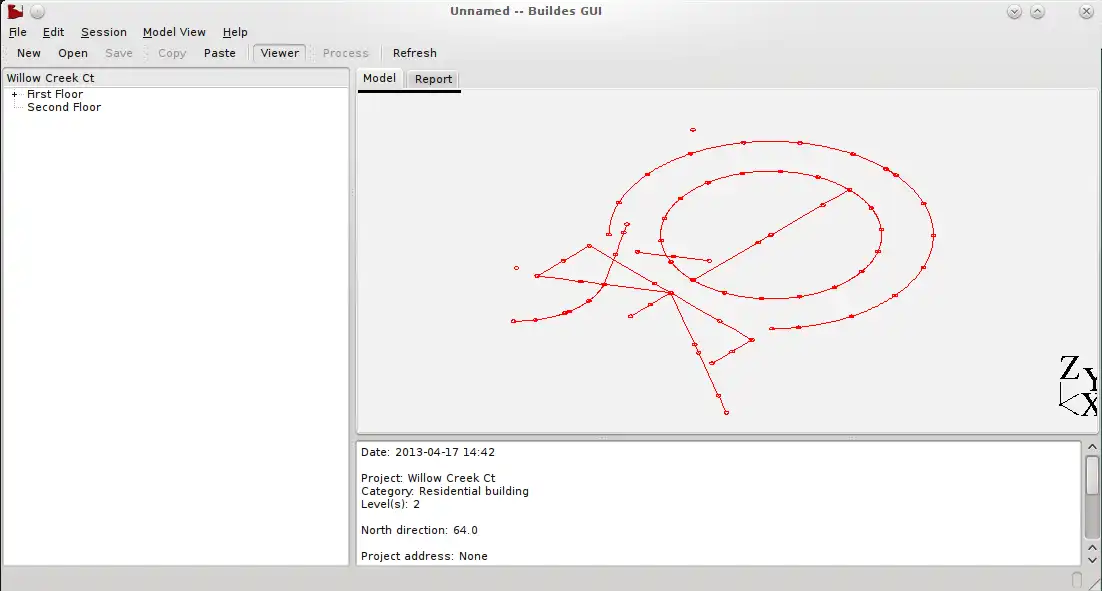Click the isolated node above the outer arc
The height and width of the screenshot is (591, 1102).
tap(693, 130)
